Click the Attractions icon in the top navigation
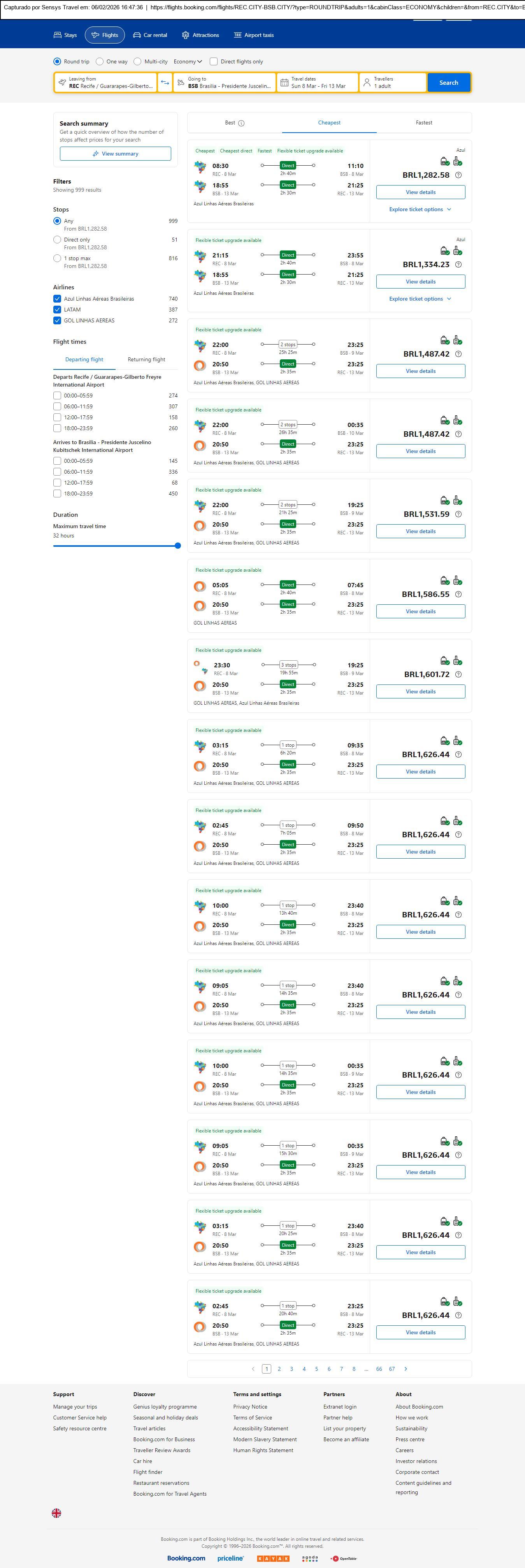 point(186,35)
